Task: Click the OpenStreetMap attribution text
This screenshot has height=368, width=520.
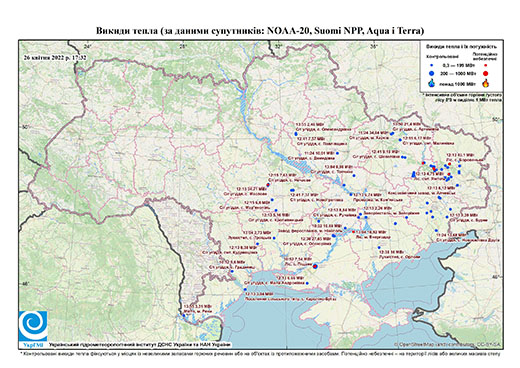Action: click(448, 344)
